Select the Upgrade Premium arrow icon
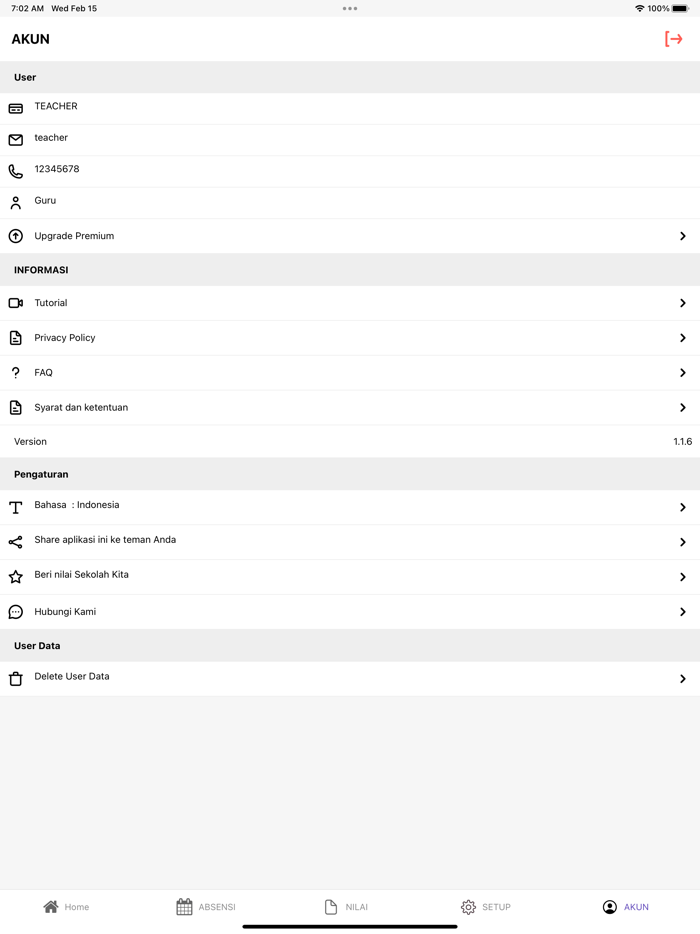The image size is (700, 934). click(x=685, y=236)
